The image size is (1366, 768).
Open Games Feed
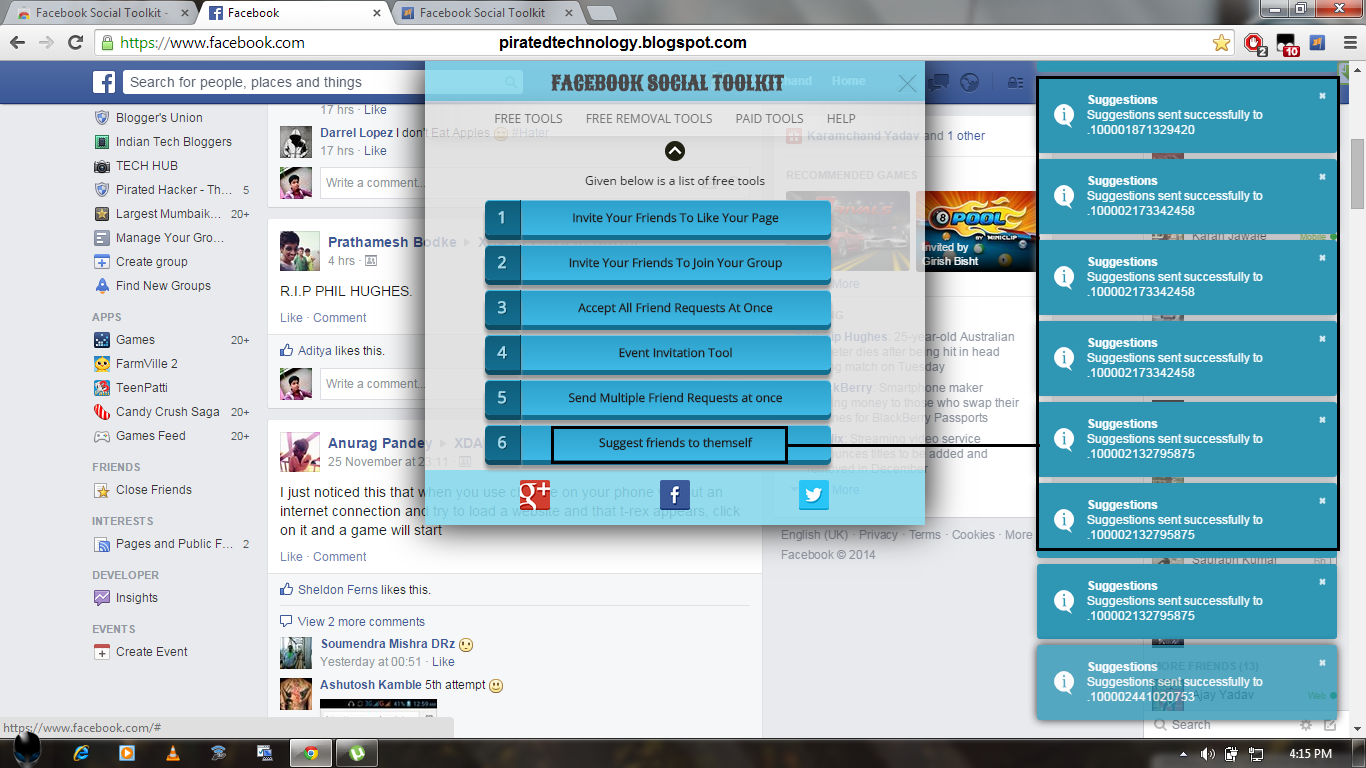tap(150, 436)
